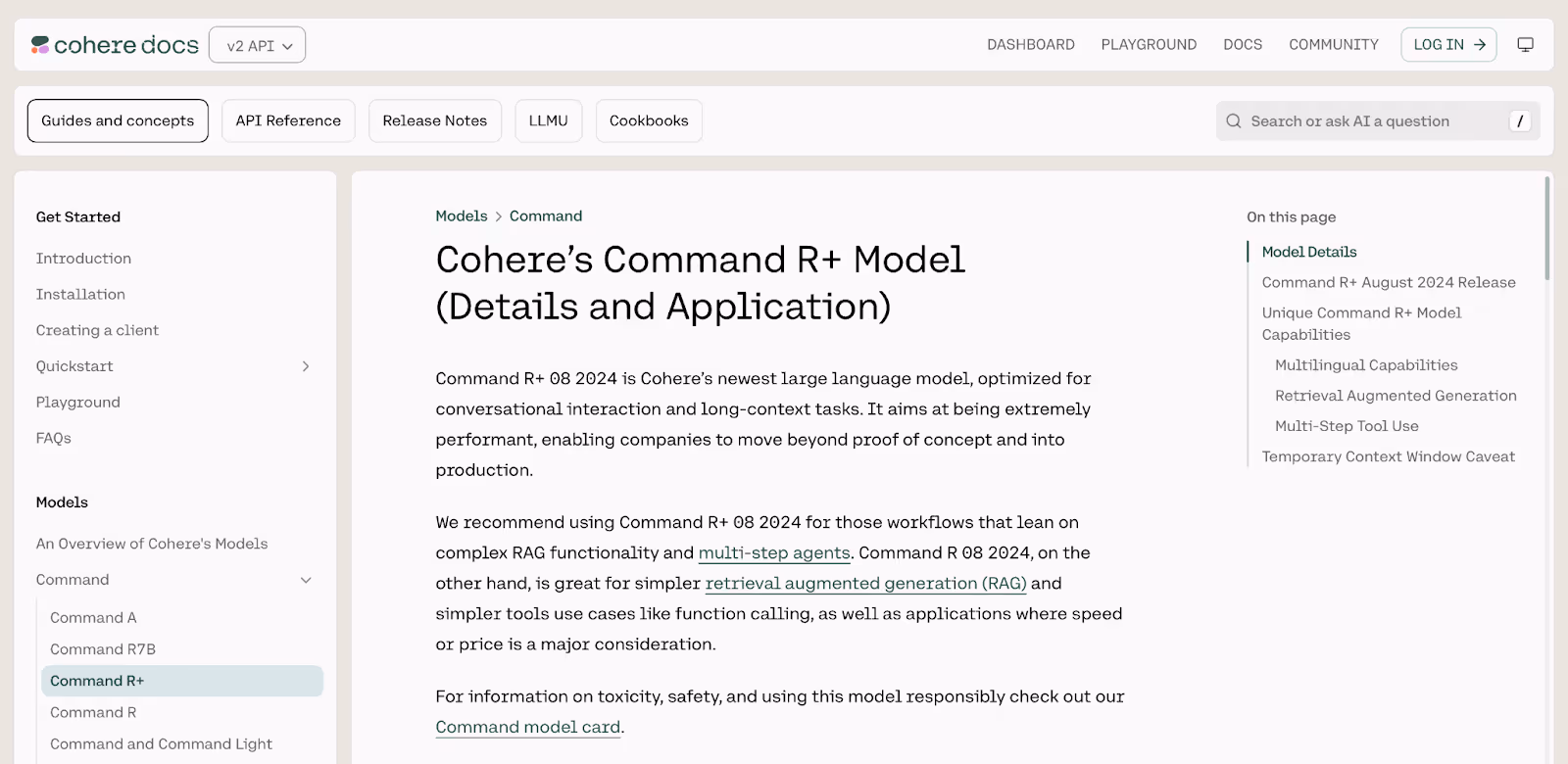Open the Command R7B page
This screenshot has height=764, width=1568.
point(103,649)
